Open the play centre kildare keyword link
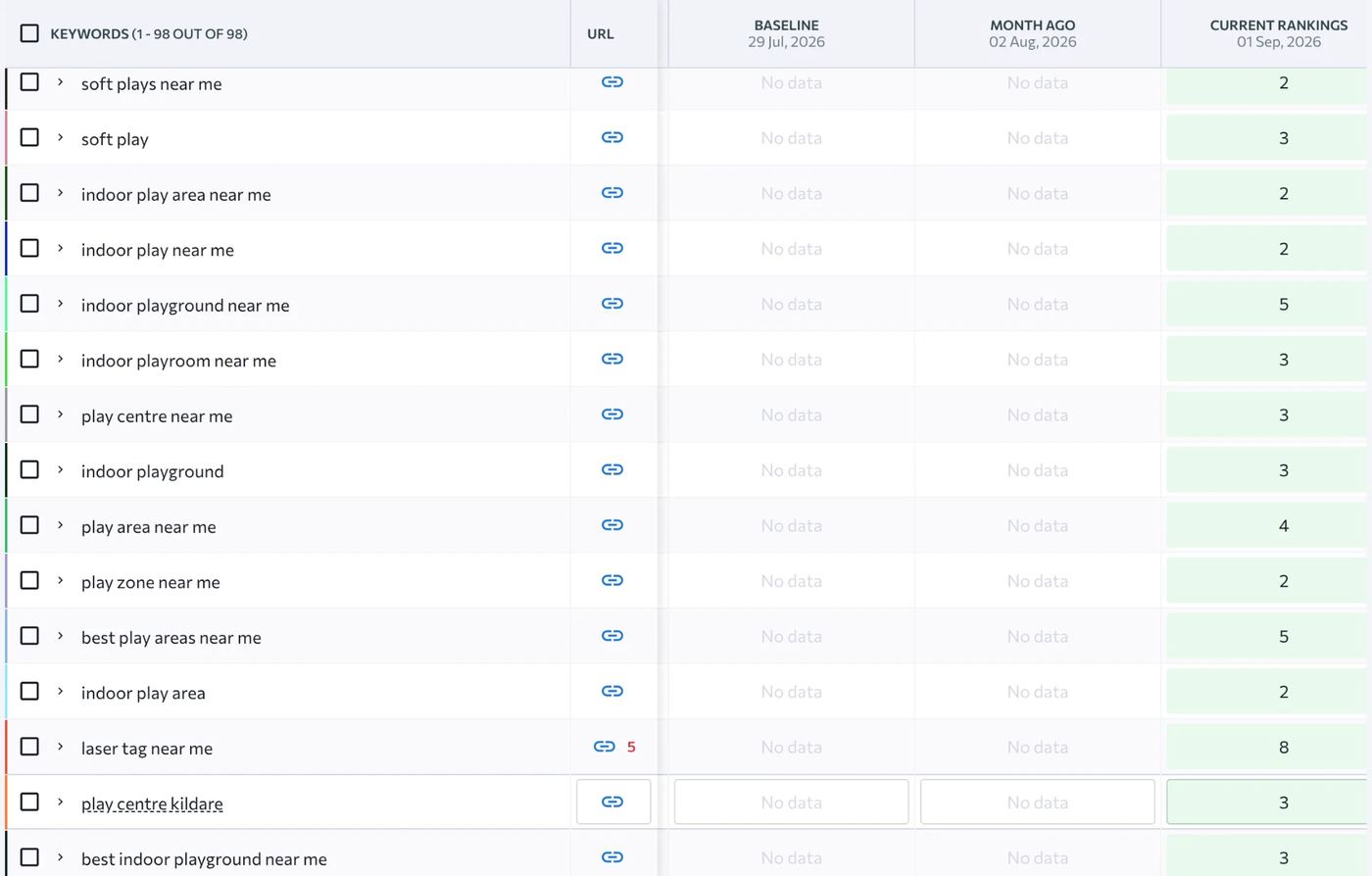 [x=152, y=803]
